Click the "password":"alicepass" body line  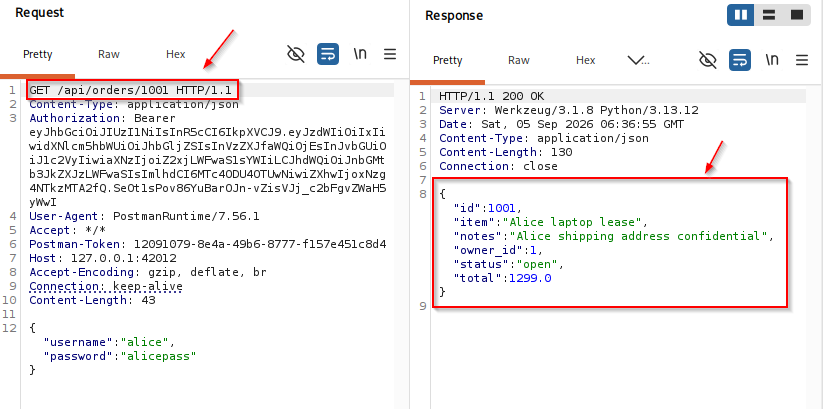tap(120, 356)
